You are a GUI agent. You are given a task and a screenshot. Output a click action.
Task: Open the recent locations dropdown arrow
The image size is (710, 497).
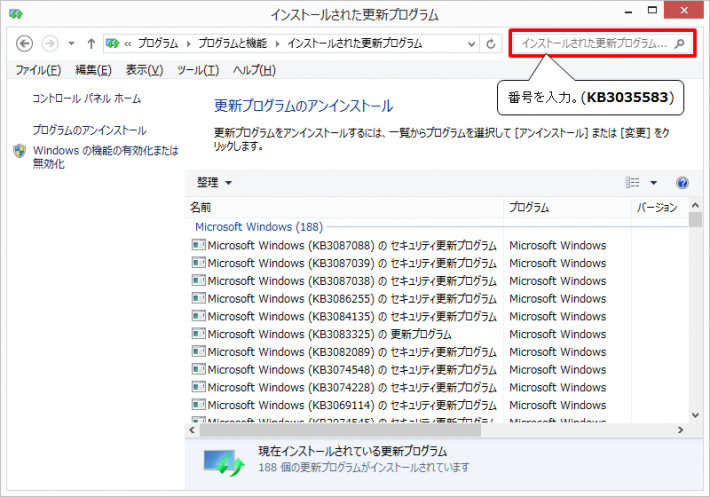(71, 44)
